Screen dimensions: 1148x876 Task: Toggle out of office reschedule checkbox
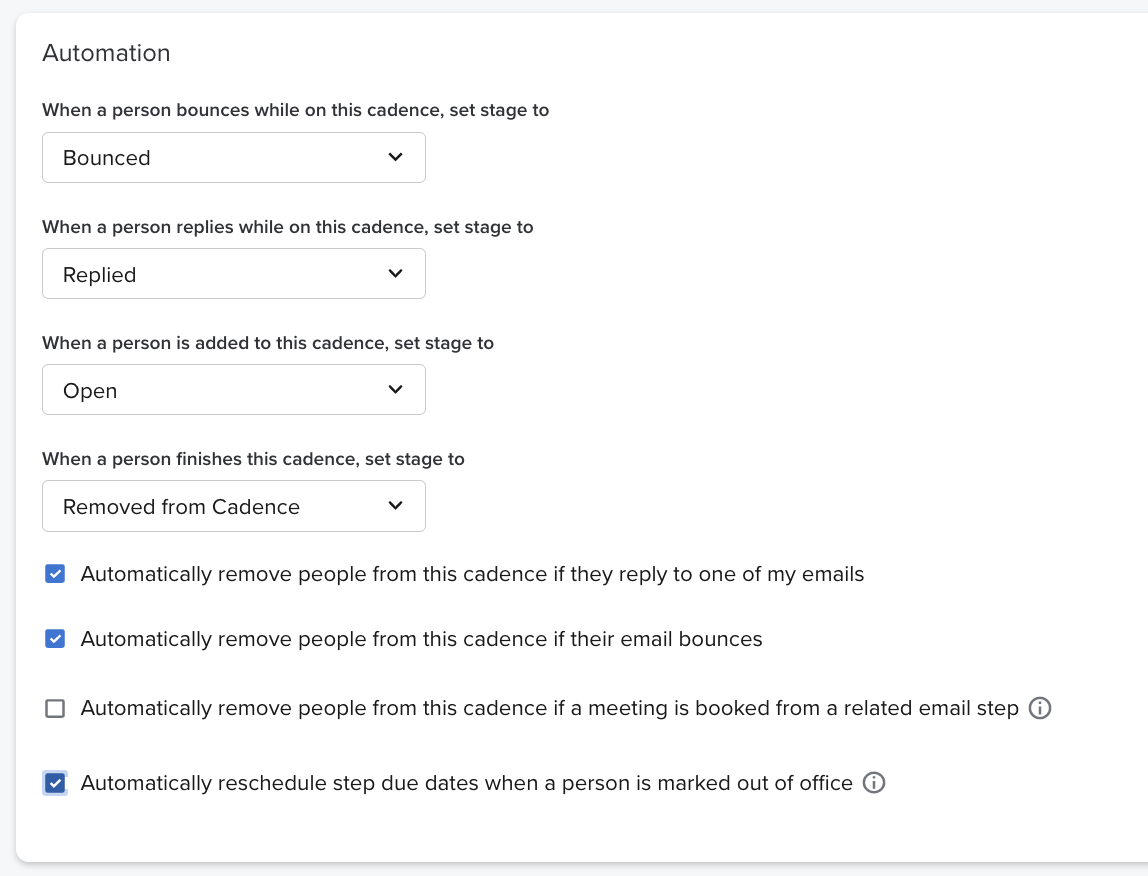tap(55, 783)
